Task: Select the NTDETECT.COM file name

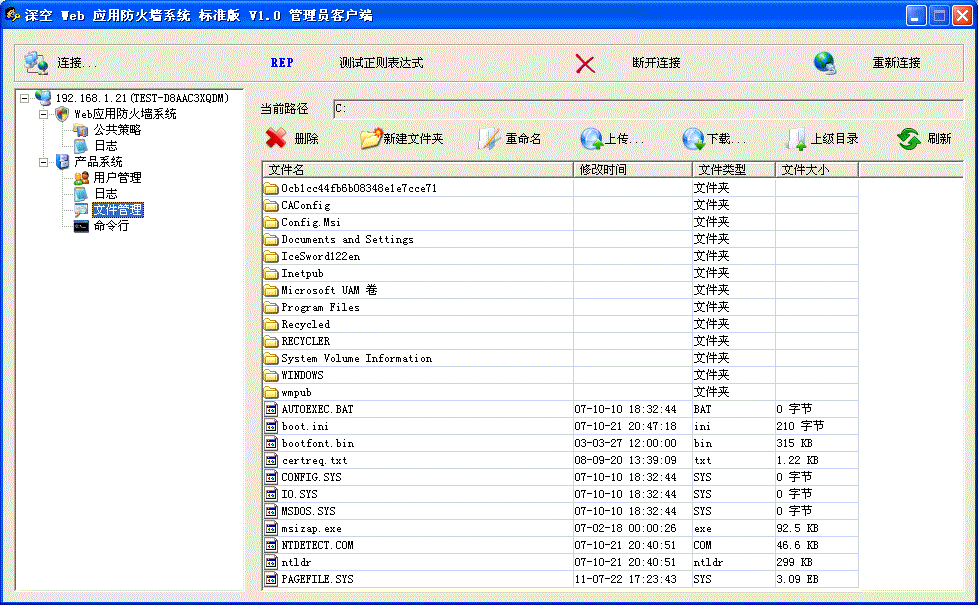Action: click(x=317, y=545)
